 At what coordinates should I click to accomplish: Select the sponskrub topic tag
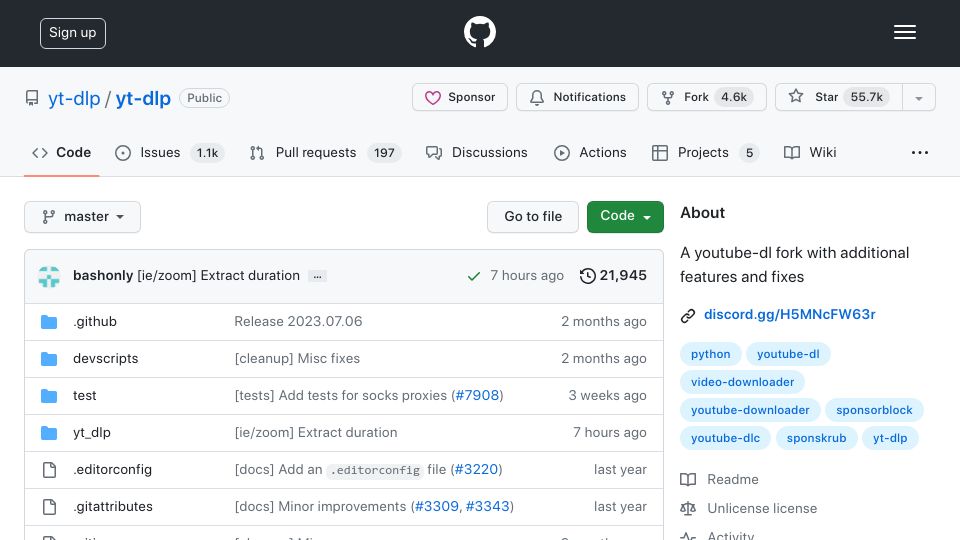tap(816, 438)
